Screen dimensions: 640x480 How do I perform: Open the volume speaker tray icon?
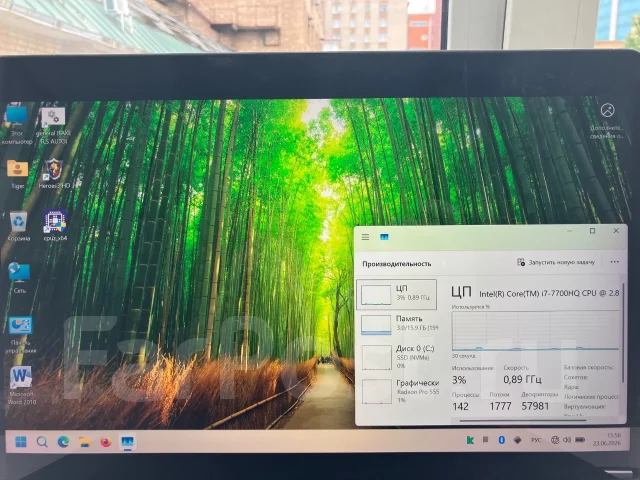click(x=567, y=440)
